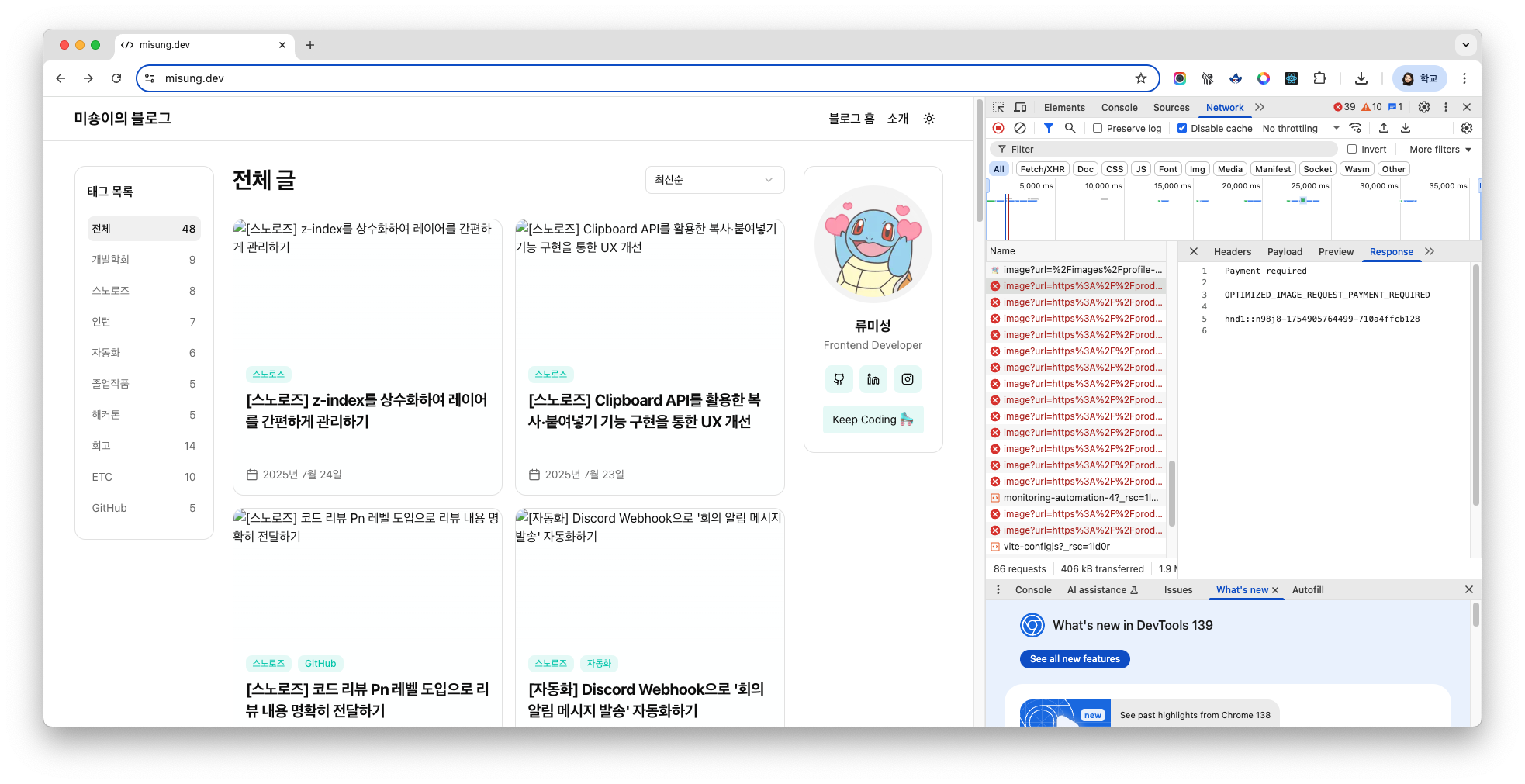
Task: Toggle the blog light/dark theme sun icon
Action: click(929, 119)
